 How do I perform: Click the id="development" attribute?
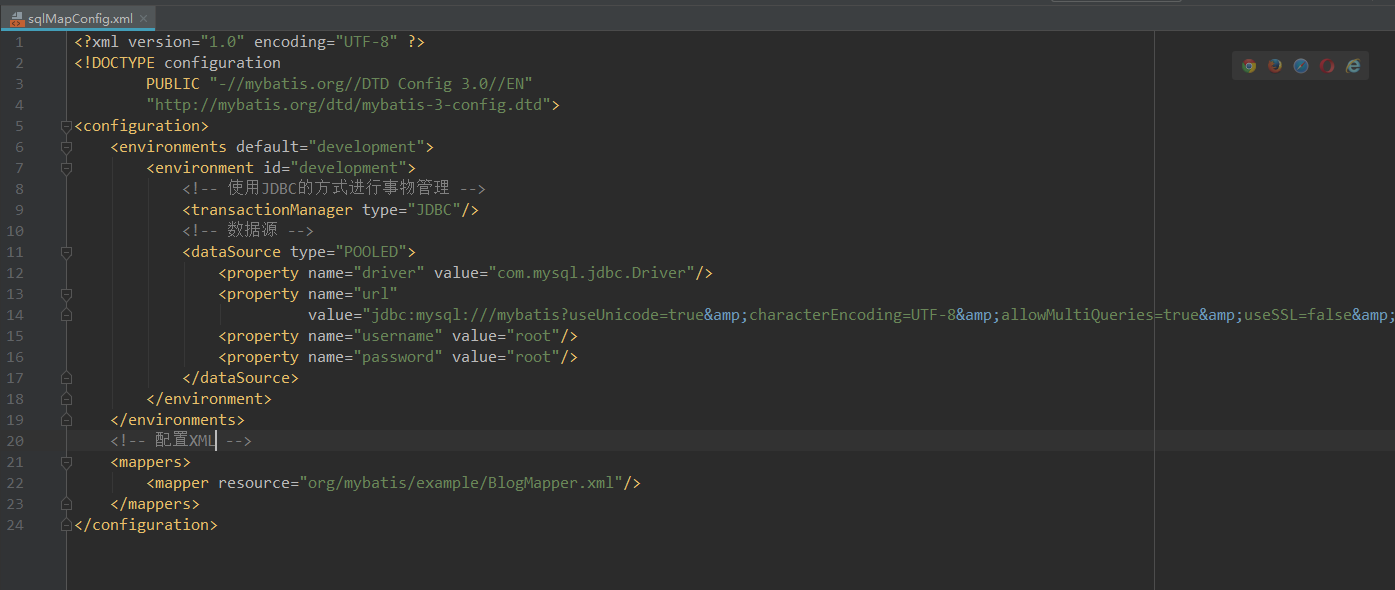coord(335,168)
